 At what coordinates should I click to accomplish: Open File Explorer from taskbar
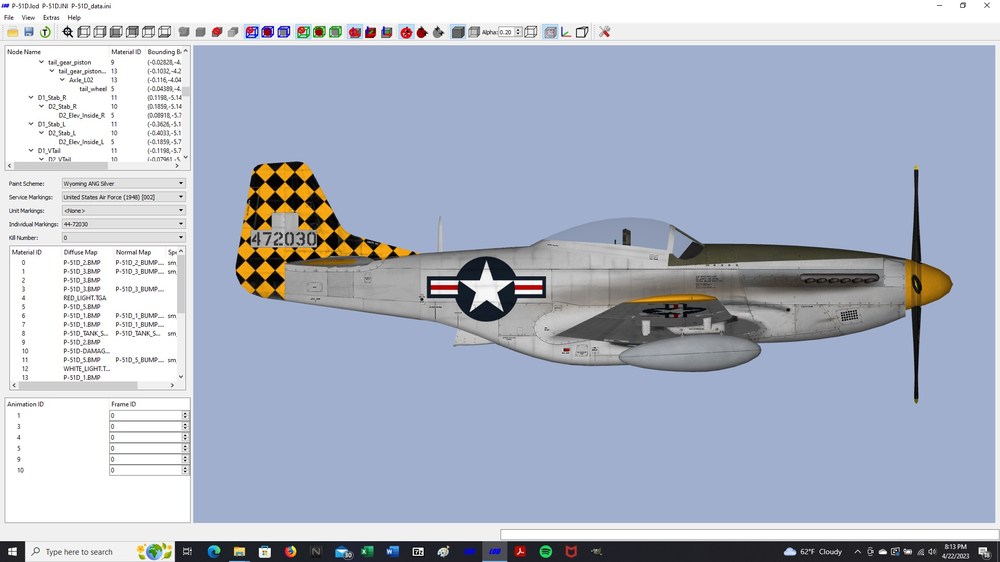(239, 552)
